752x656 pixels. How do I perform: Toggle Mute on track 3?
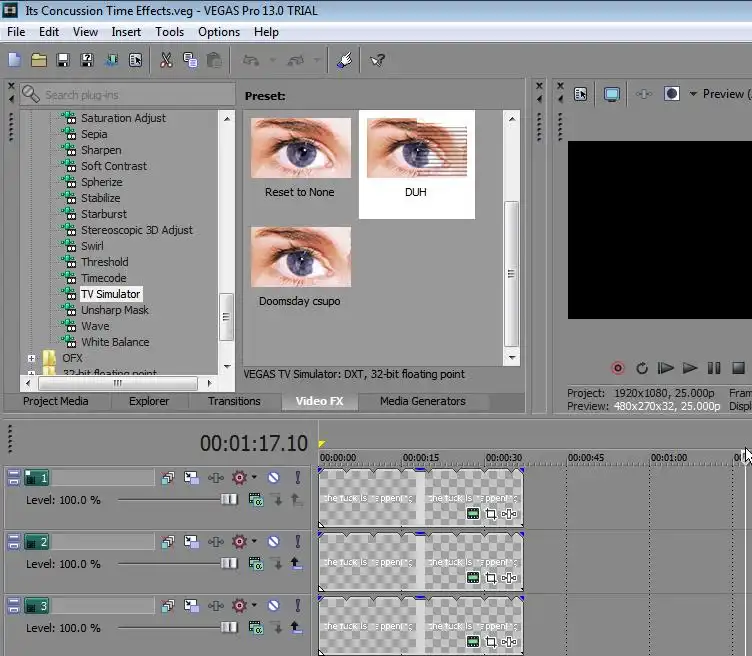tap(273, 606)
